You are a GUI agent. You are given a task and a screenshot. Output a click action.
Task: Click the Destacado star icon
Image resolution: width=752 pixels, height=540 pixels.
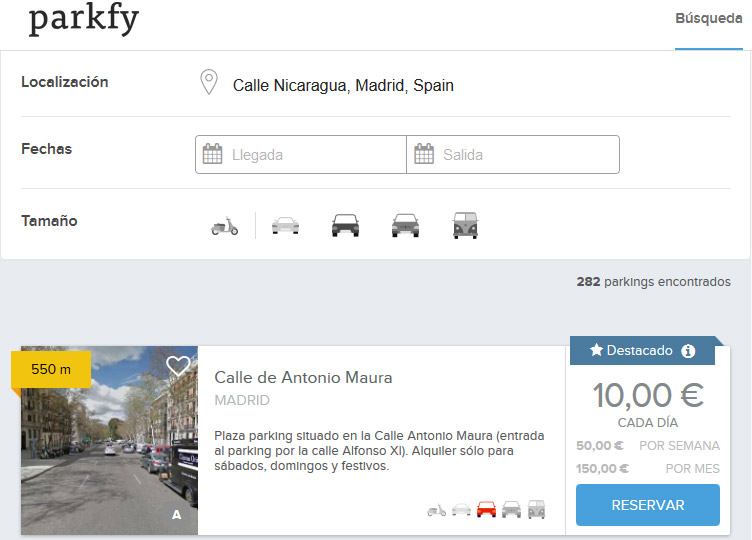(596, 350)
